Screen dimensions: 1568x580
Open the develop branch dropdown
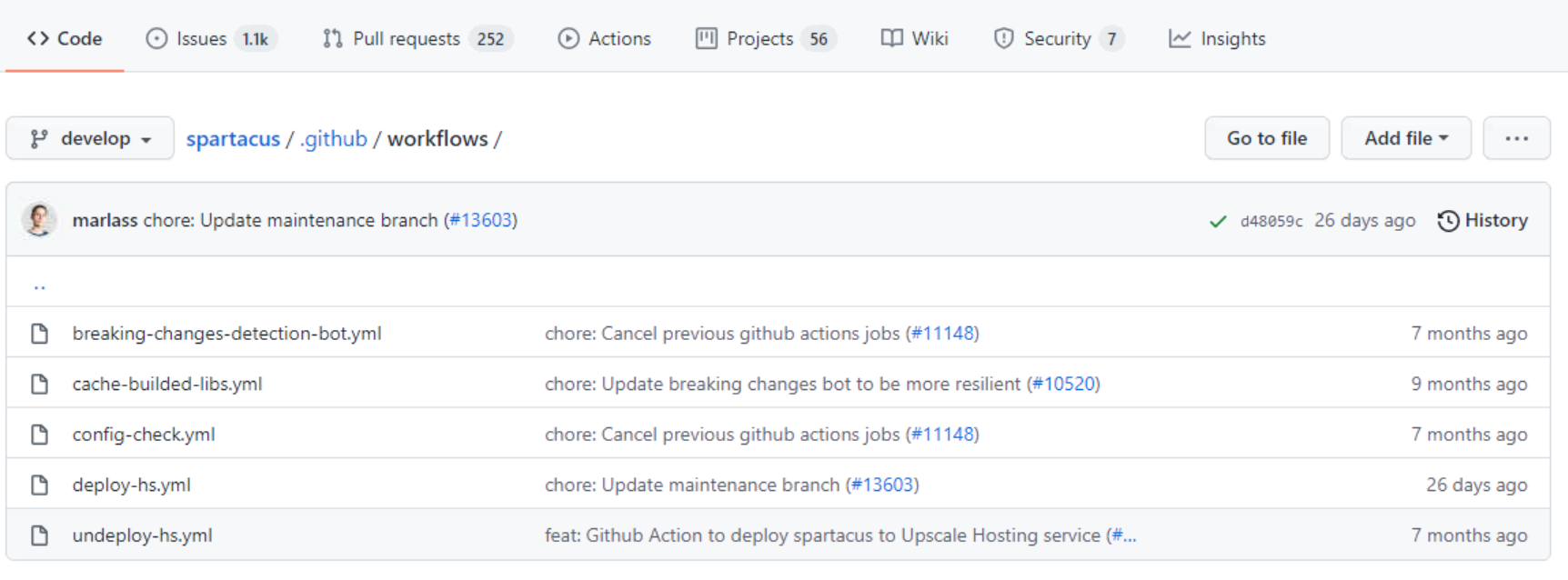click(x=90, y=138)
